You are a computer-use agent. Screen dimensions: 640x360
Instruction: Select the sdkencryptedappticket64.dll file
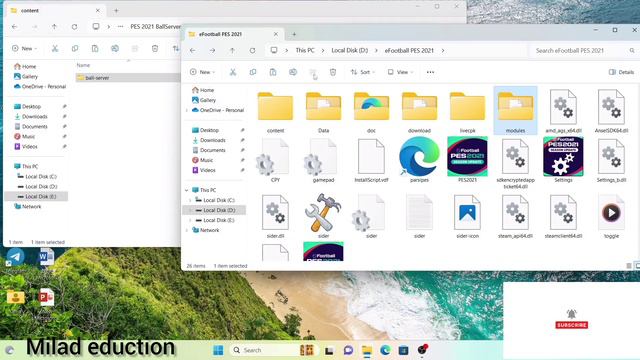(x=515, y=163)
